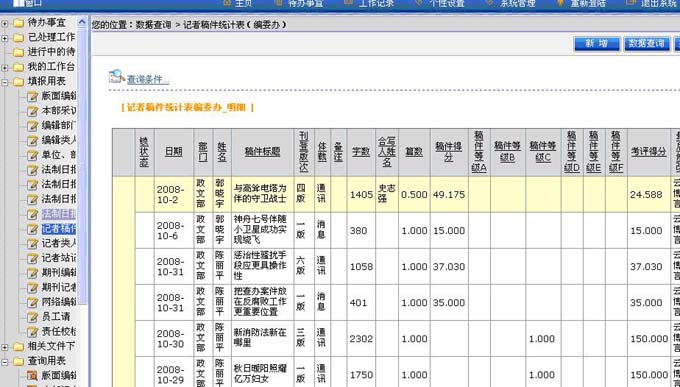
Task: Select the 记者稿件 form icon in sidebar
Action: 33,229
